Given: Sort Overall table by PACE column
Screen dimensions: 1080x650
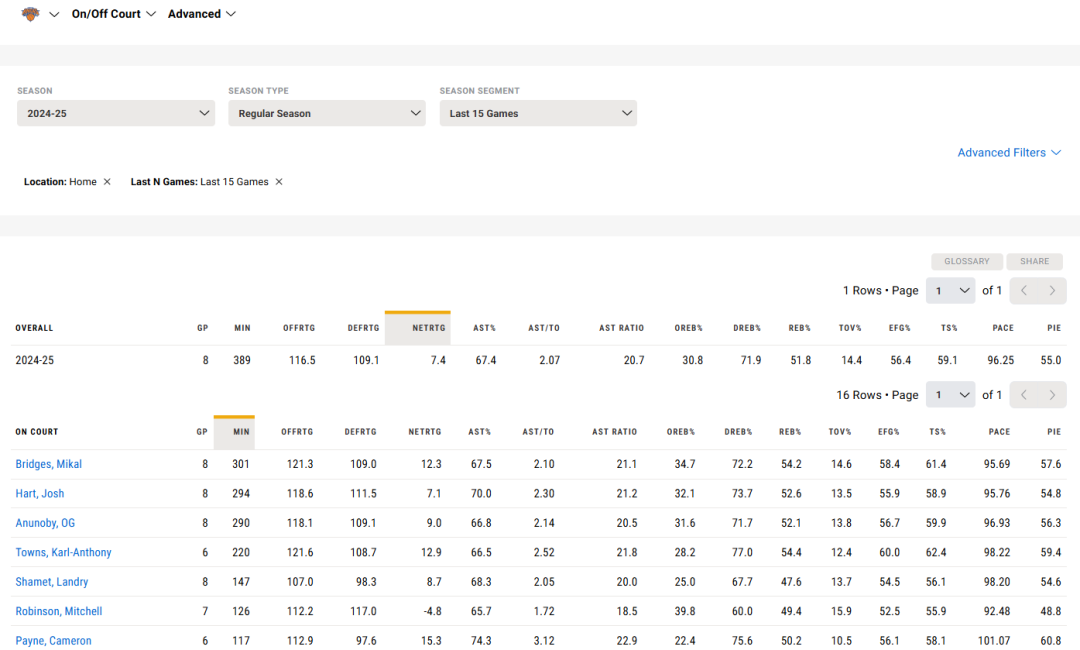Looking at the screenshot, I should click(x=1003, y=328).
